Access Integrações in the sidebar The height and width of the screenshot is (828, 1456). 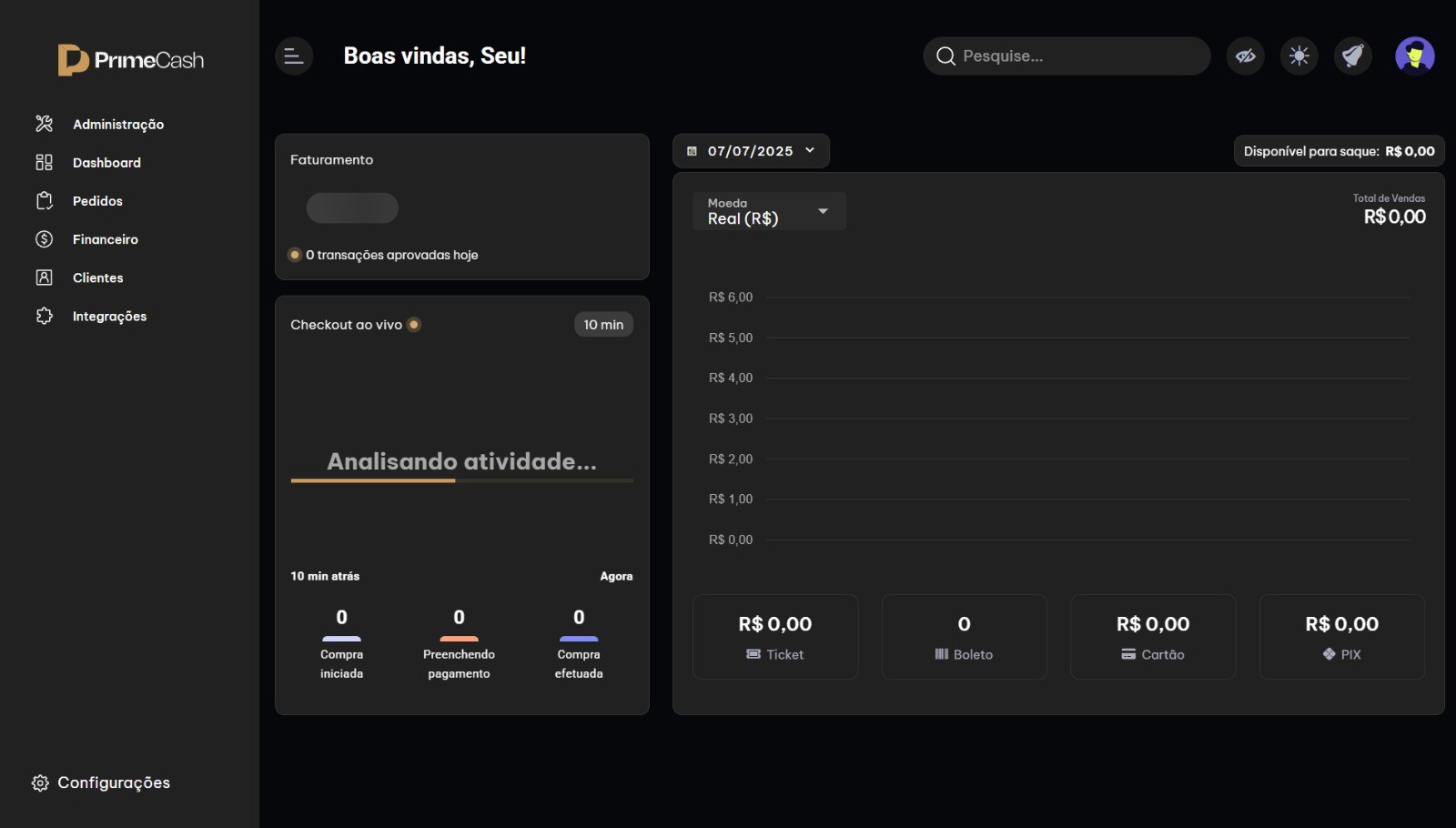[x=110, y=317]
